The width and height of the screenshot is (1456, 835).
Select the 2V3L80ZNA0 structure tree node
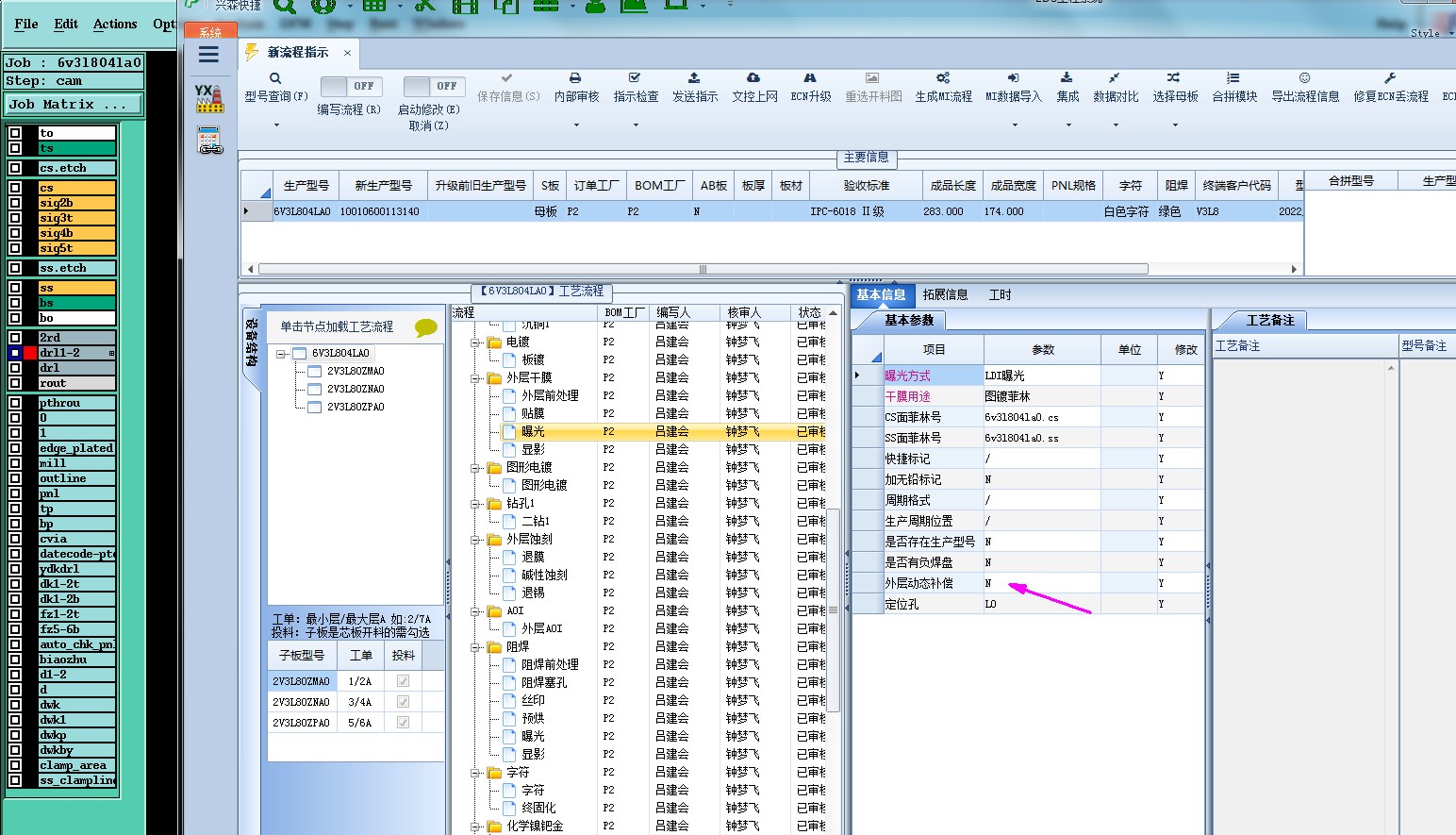point(356,389)
